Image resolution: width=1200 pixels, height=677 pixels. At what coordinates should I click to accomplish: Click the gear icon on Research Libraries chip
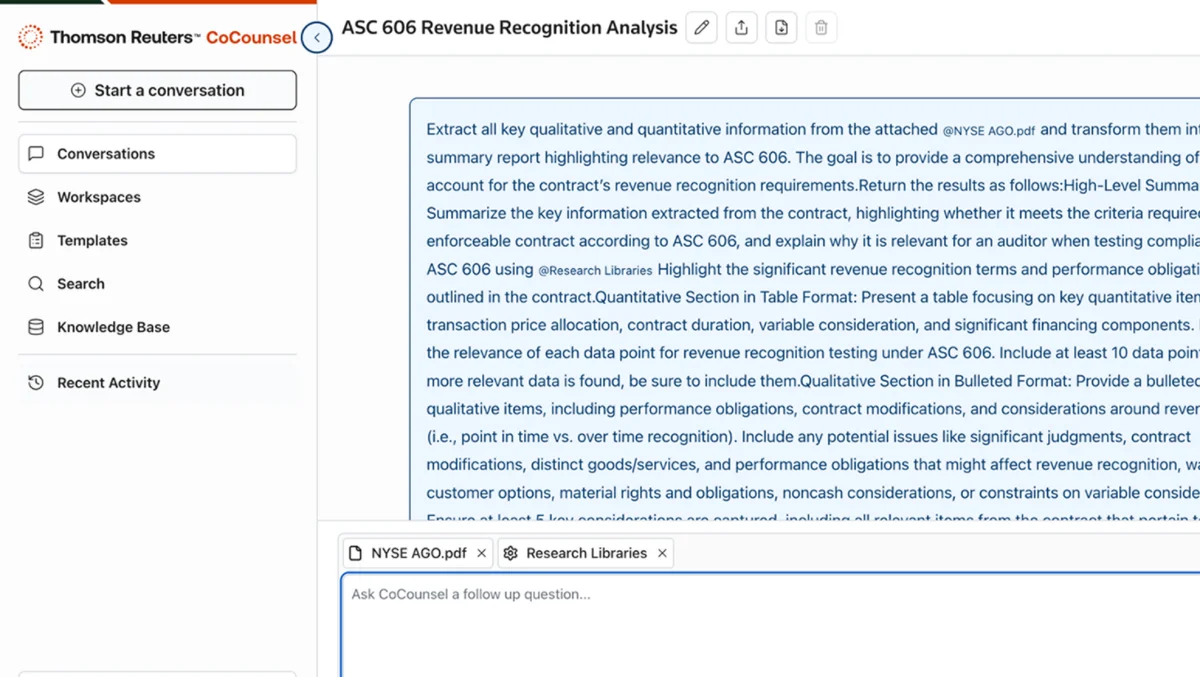coord(511,552)
